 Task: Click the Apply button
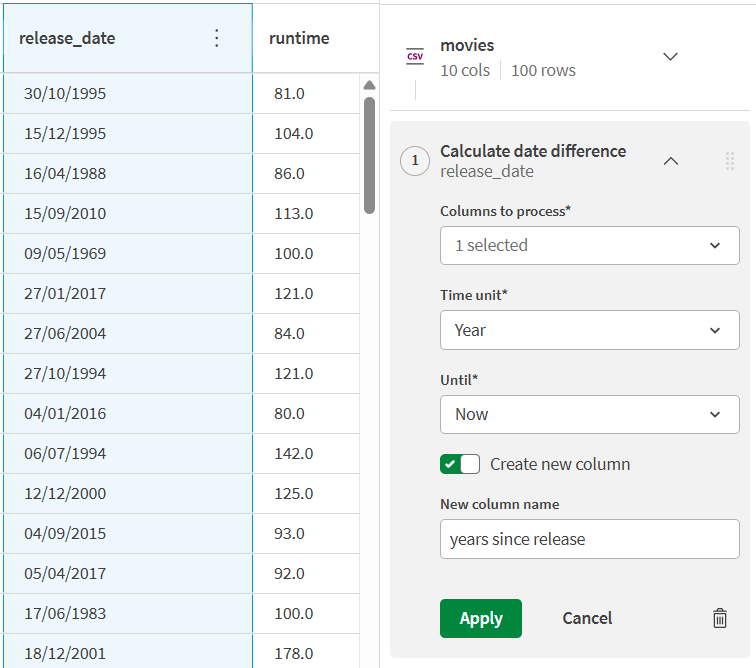[480, 618]
